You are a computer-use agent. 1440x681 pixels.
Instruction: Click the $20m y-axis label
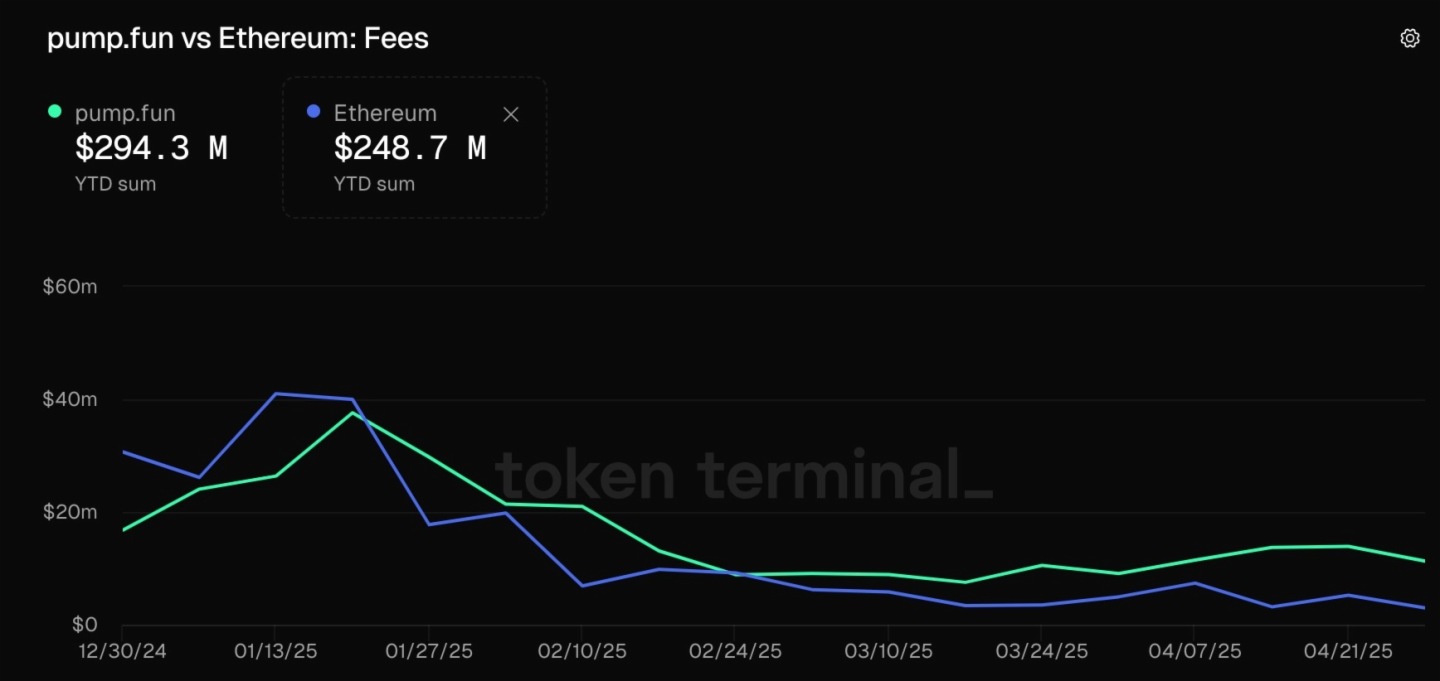[69, 513]
